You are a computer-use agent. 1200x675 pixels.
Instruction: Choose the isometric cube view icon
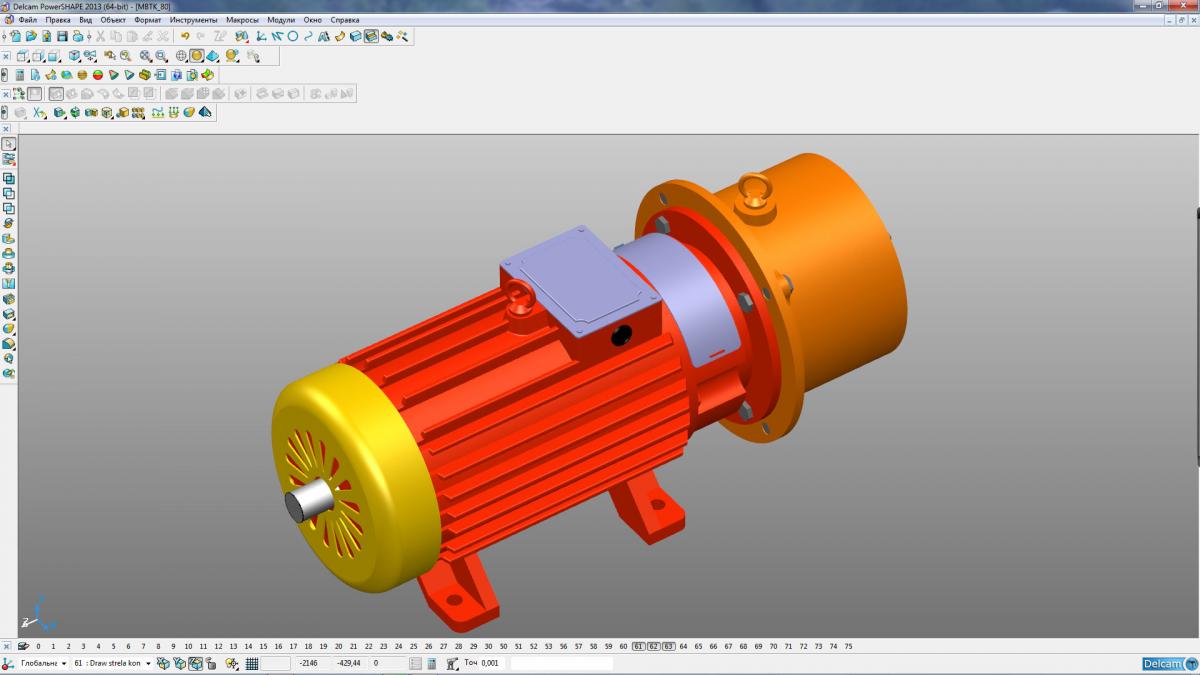coord(74,56)
